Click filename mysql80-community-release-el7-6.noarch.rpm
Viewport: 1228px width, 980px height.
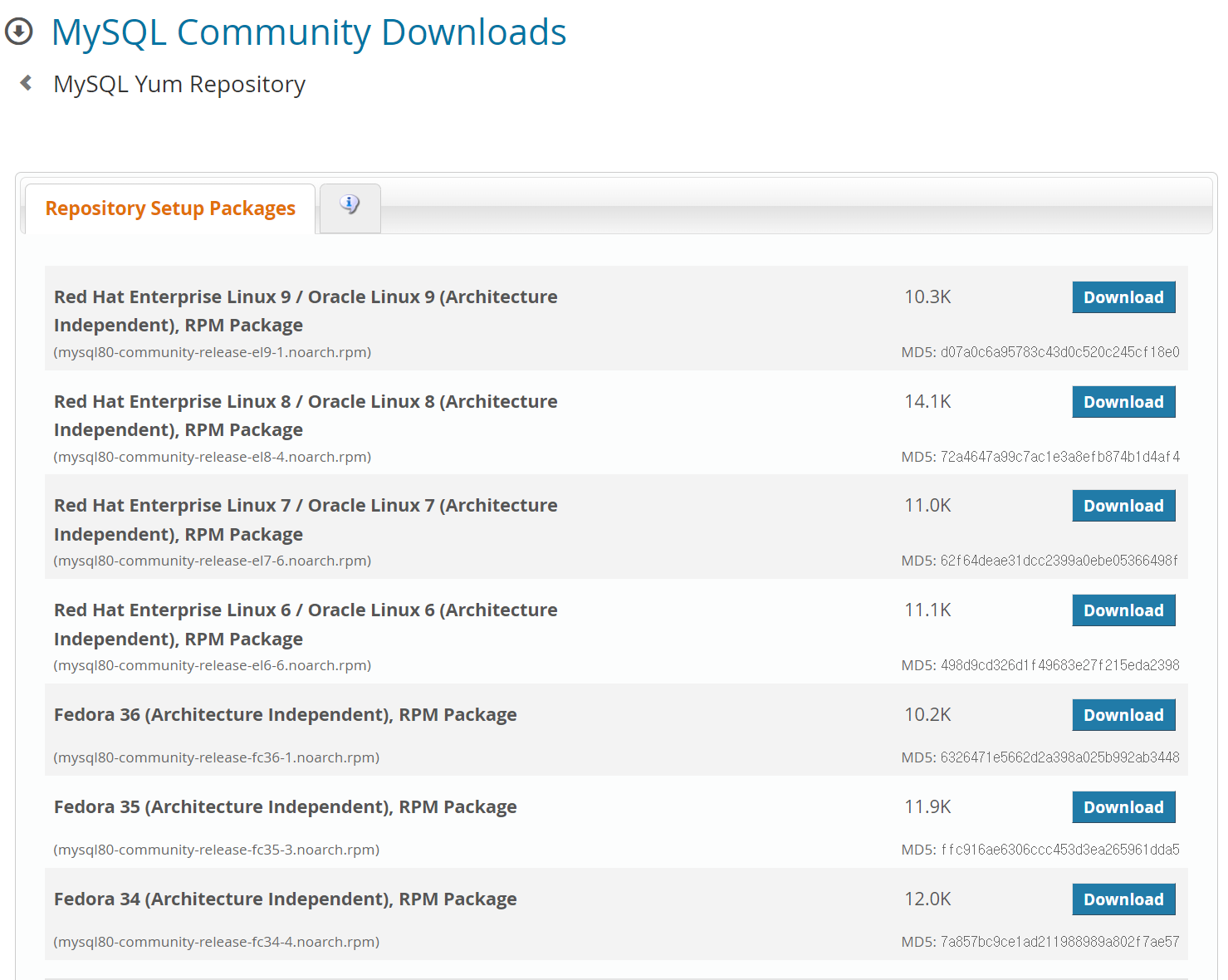tap(213, 561)
